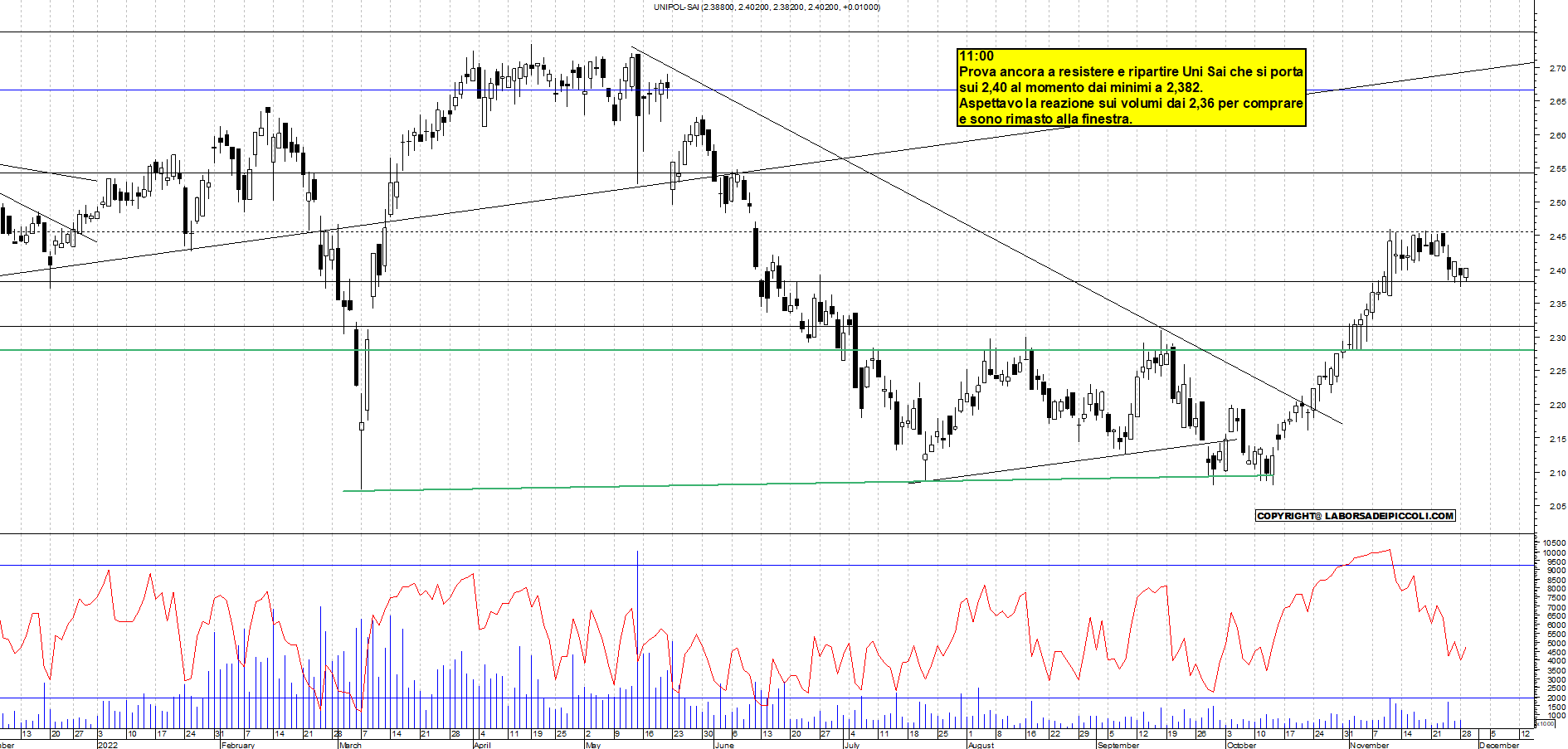Click the date label 26 before October
The height and width of the screenshot is (749, 1568).
1201,734
